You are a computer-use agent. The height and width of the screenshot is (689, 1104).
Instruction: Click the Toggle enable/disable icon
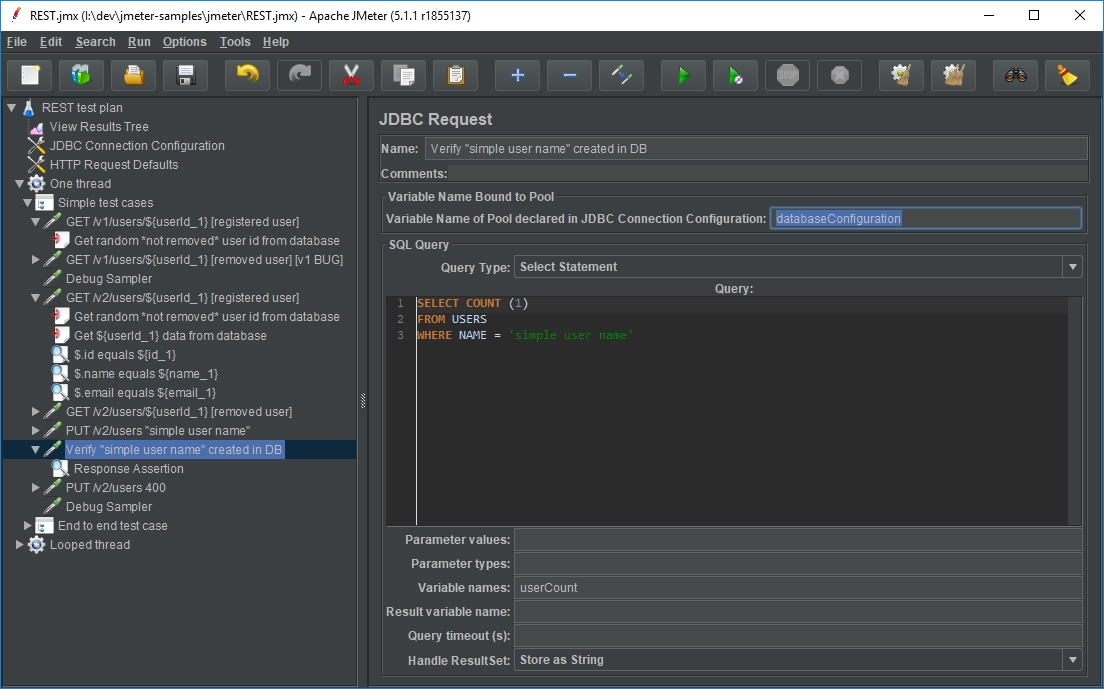click(622, 75)
